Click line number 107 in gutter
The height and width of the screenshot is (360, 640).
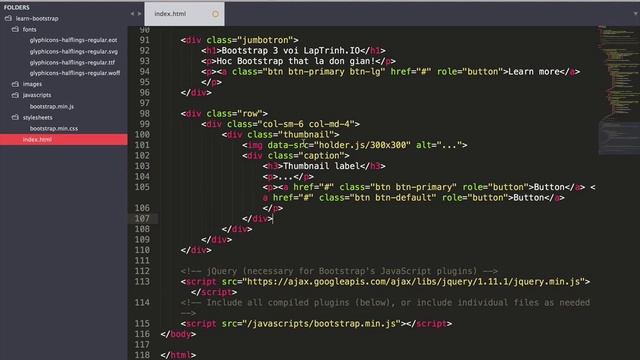[142, 218]
